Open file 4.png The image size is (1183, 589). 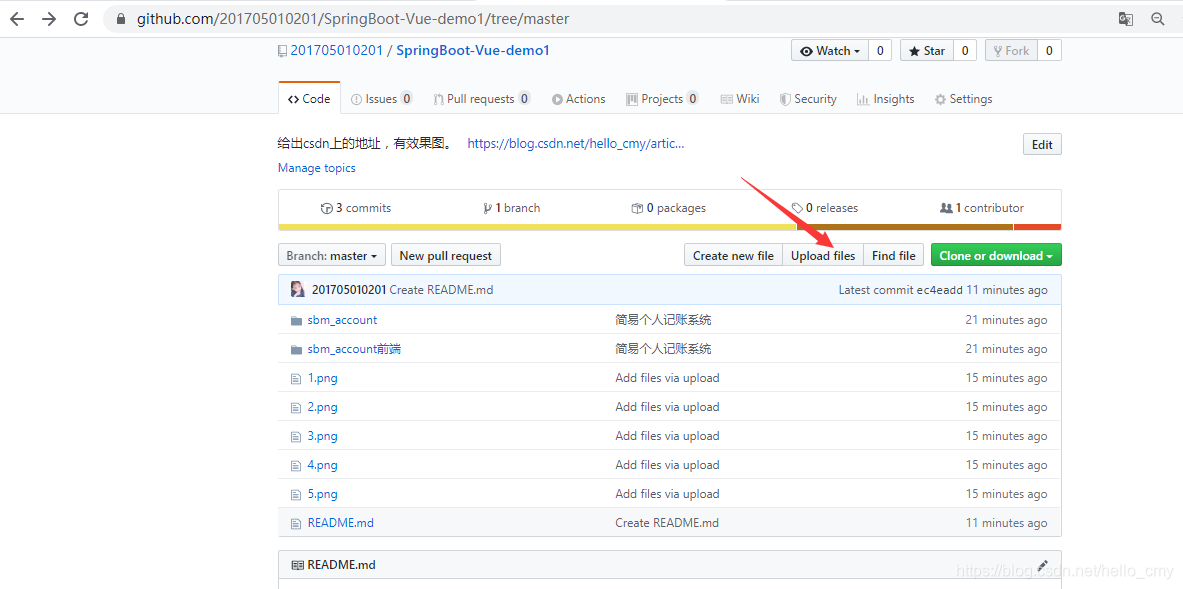point(322,465)
